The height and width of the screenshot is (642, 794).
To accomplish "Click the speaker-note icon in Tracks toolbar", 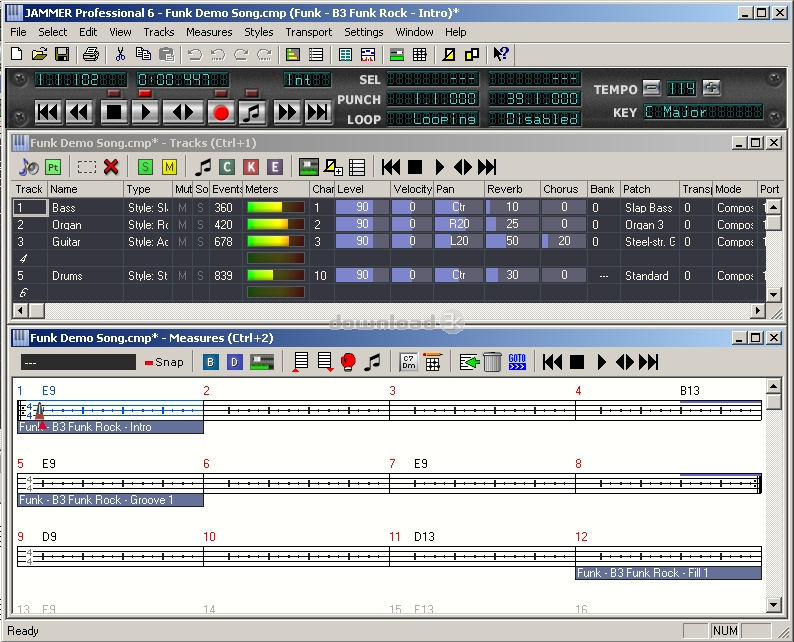I will pyautogui.click(x=29, y=167).
